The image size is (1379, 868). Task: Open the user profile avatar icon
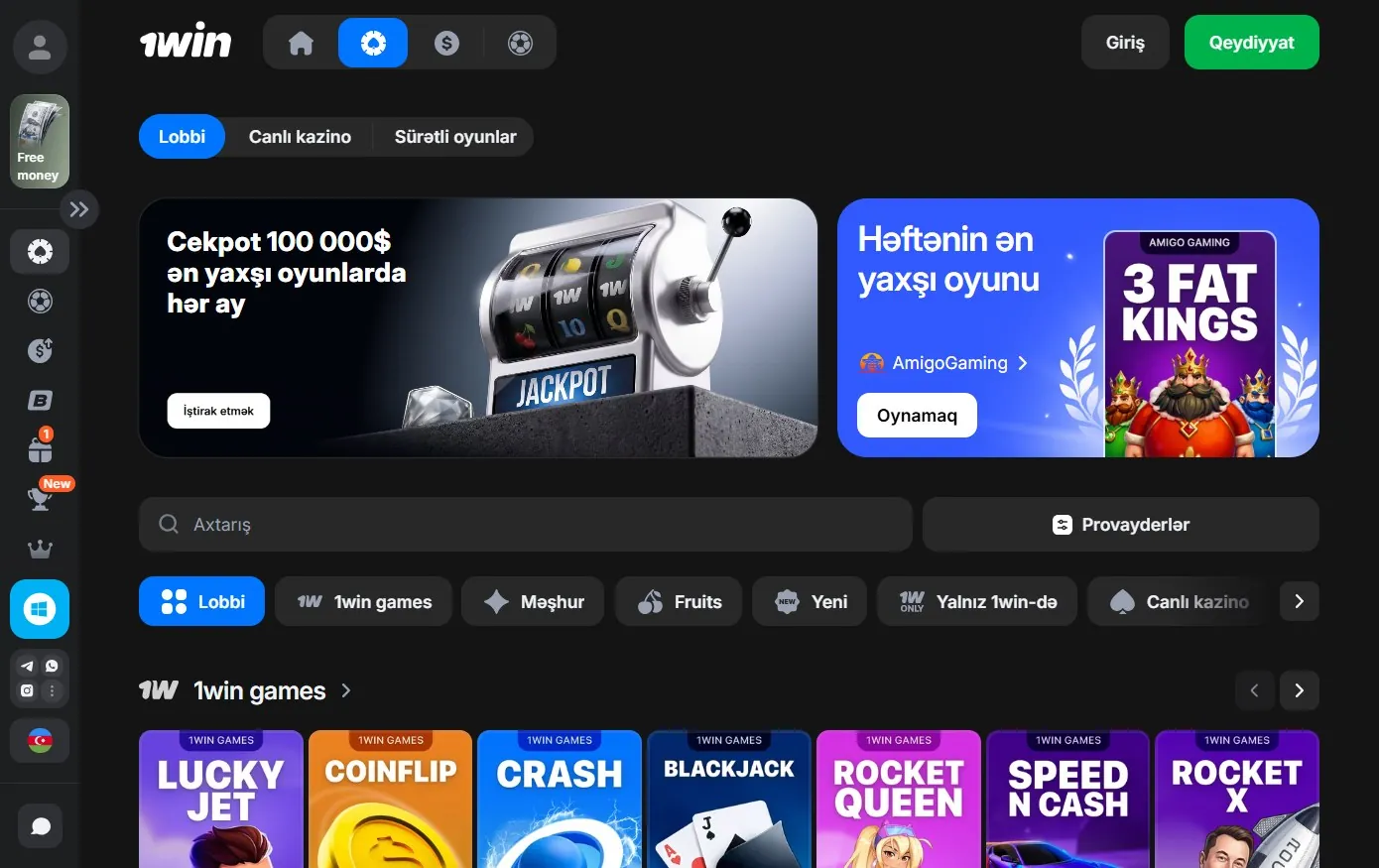(40, 47)
